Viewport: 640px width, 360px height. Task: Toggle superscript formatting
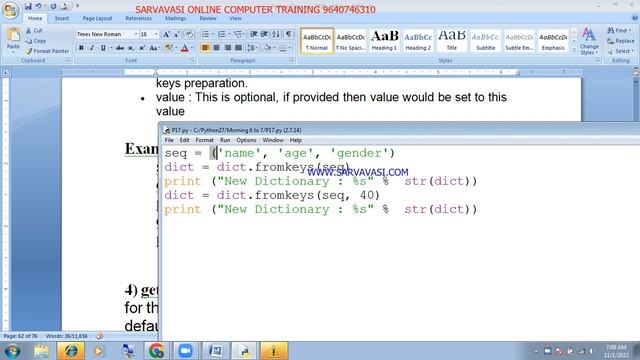(142, 48)
